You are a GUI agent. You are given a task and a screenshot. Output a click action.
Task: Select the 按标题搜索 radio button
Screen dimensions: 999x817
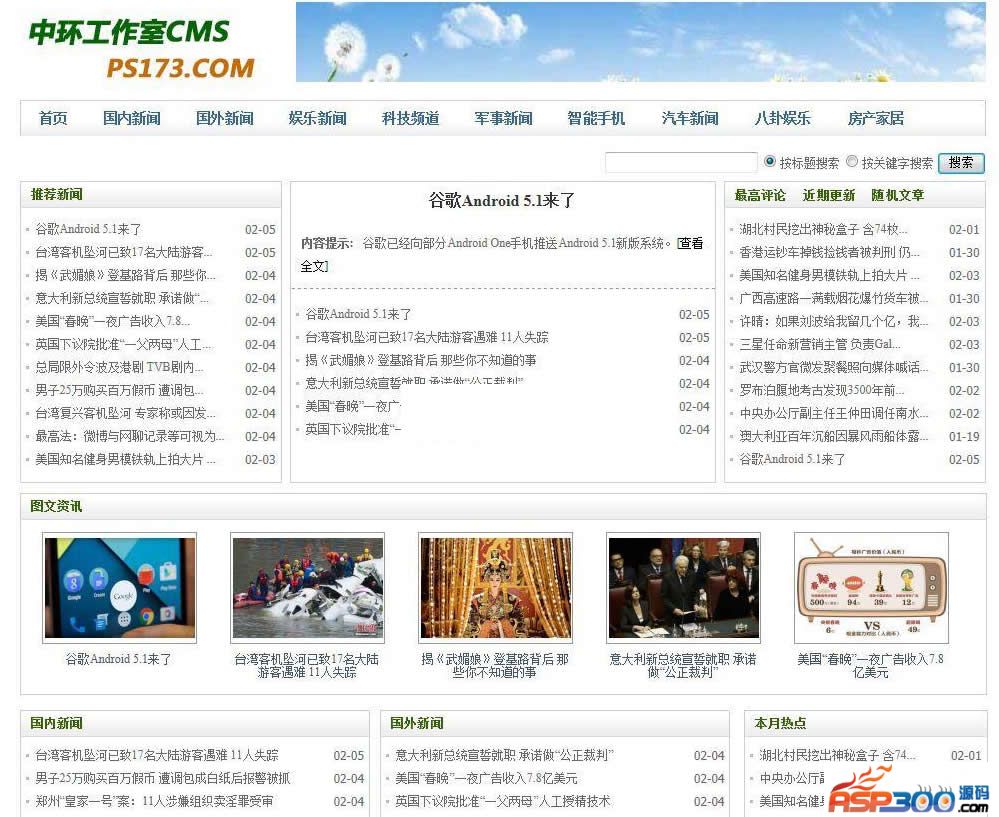tap(770, 162)
